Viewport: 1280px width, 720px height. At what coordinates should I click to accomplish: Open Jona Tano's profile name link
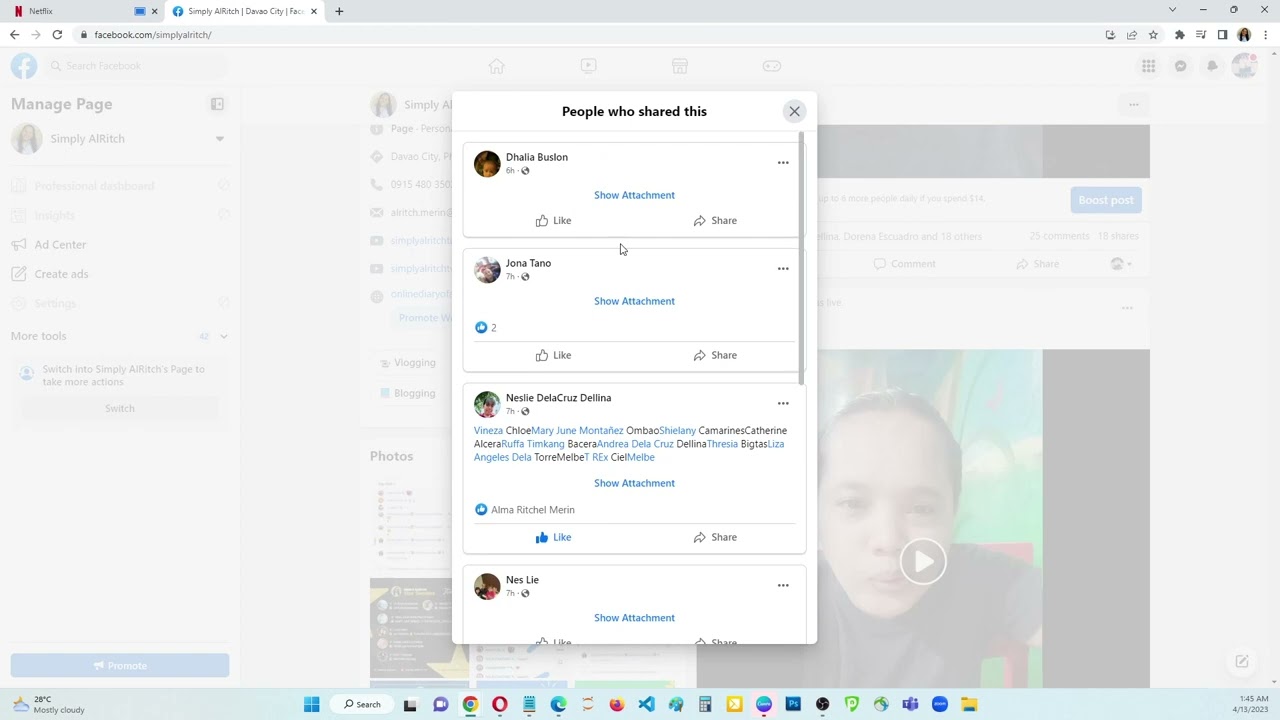pyautogui.click(x=528, y=263)
